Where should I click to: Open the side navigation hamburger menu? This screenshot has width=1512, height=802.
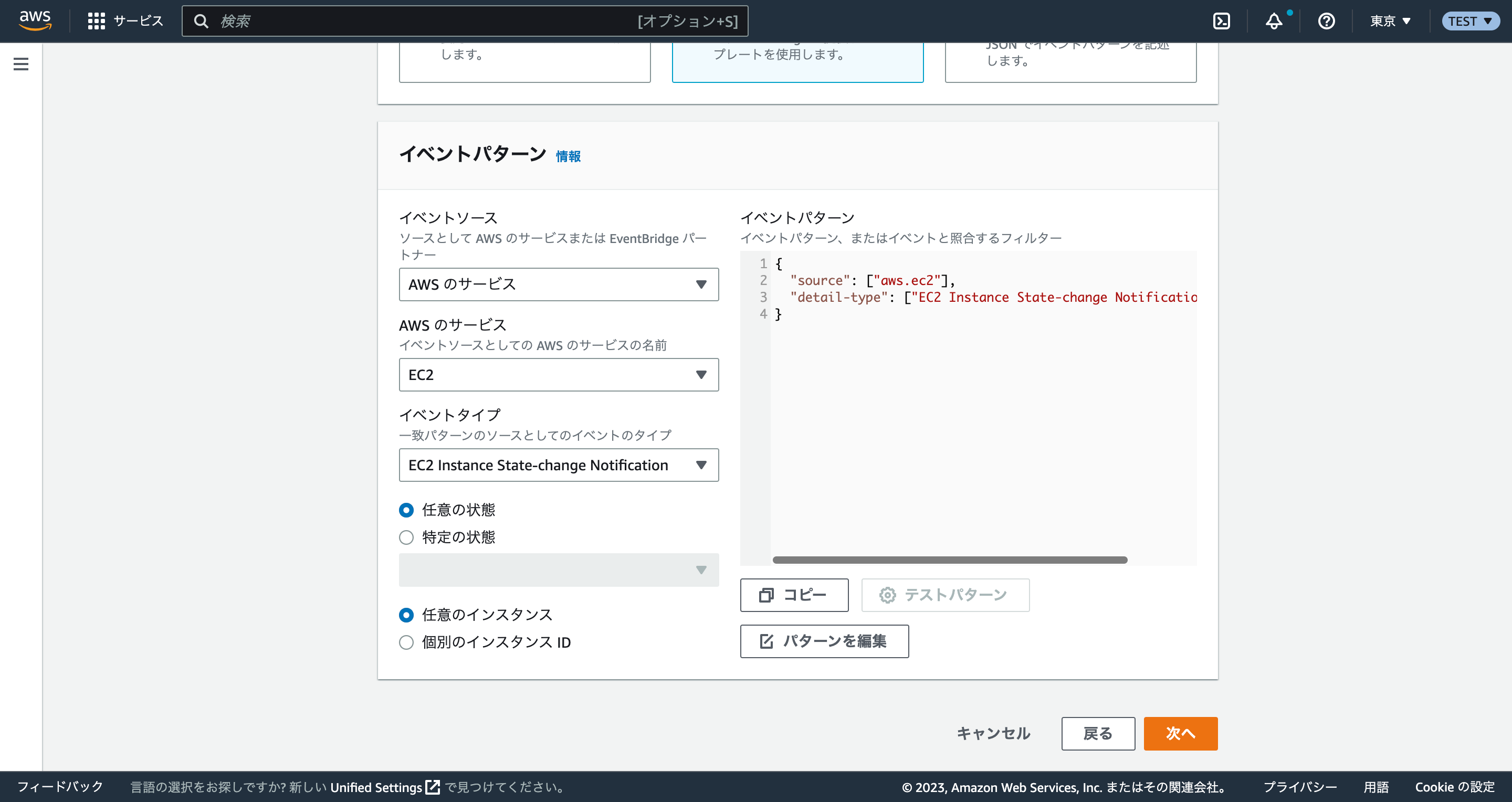[21, 64]
